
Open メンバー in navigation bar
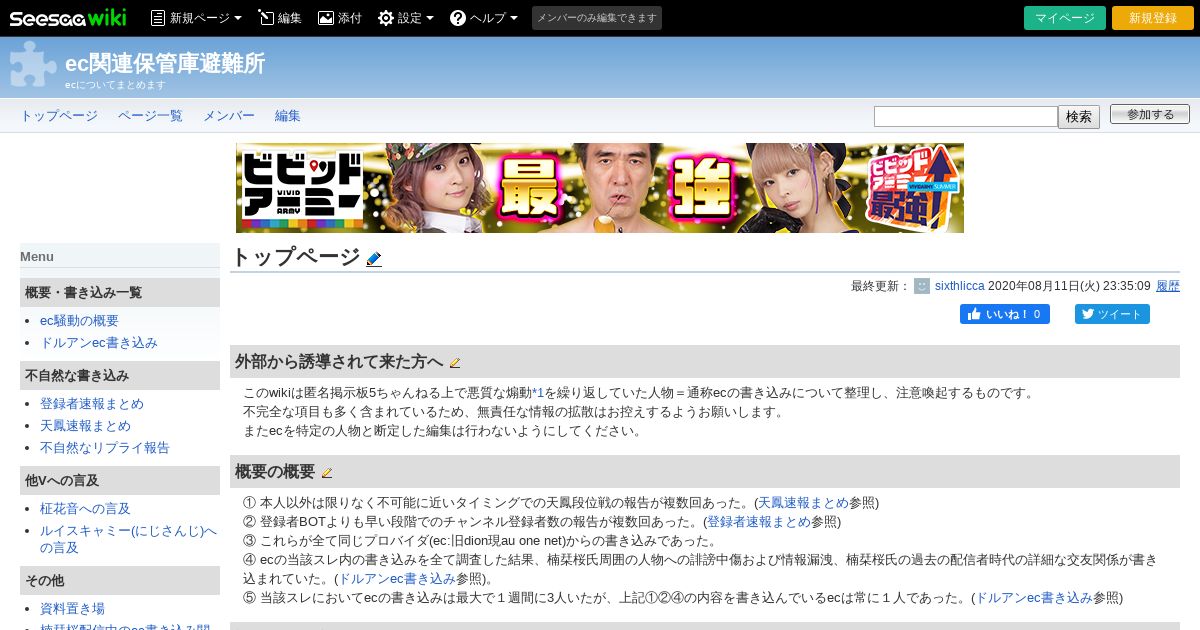click(229, 116)
